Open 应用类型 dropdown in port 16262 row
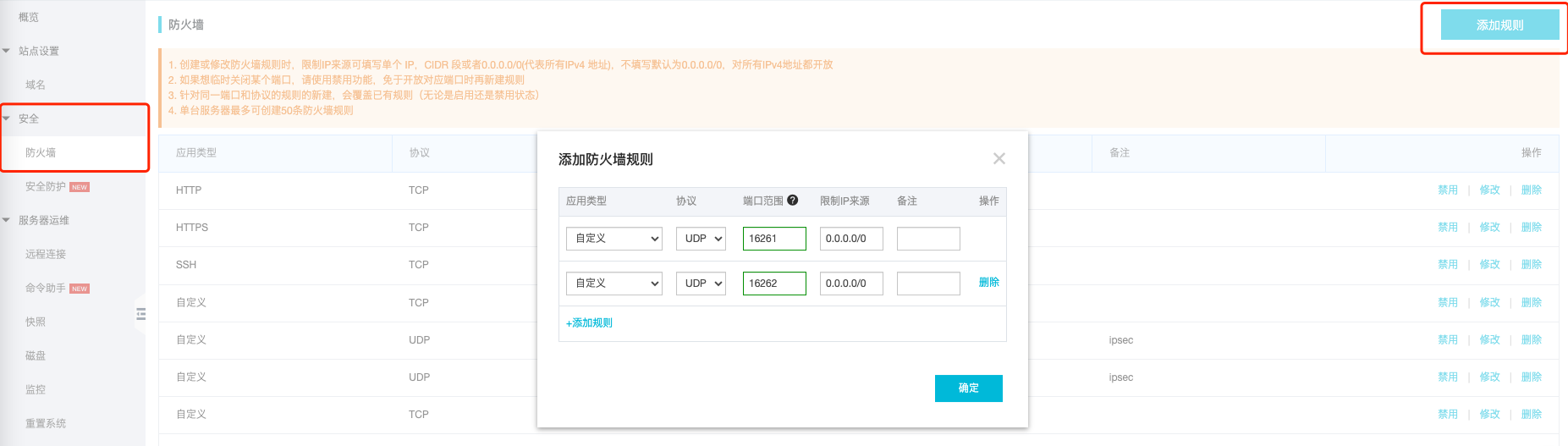1568x446 pixels. pyautogui.click(x=614, y=284)
